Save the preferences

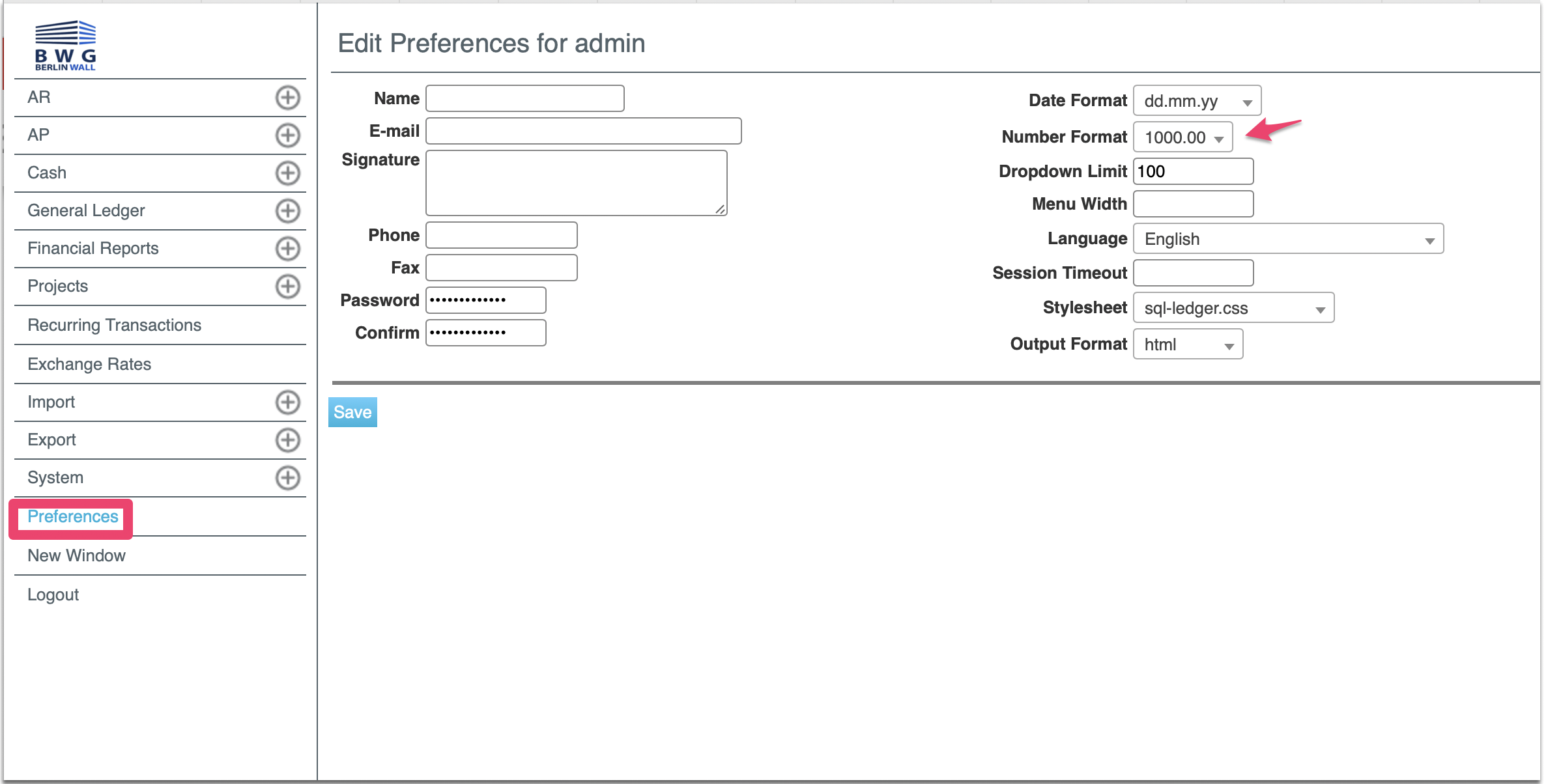coord(352,412)
